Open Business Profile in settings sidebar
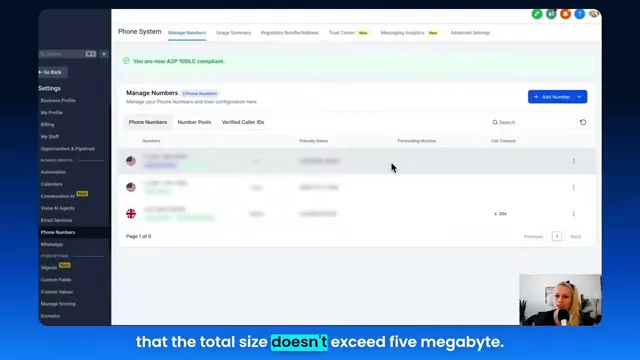The height and width of the screenshot is (360, 640). (58, 100)
